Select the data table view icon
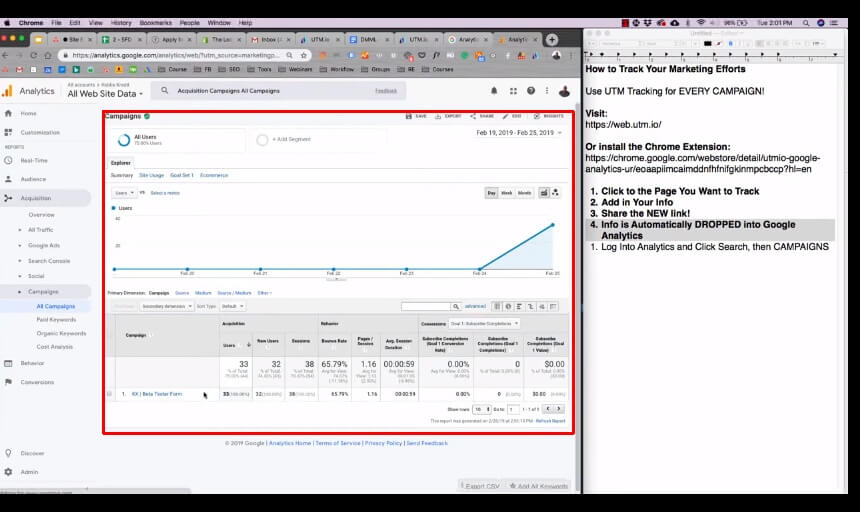The image size is (860, 512). click(497, 306)
